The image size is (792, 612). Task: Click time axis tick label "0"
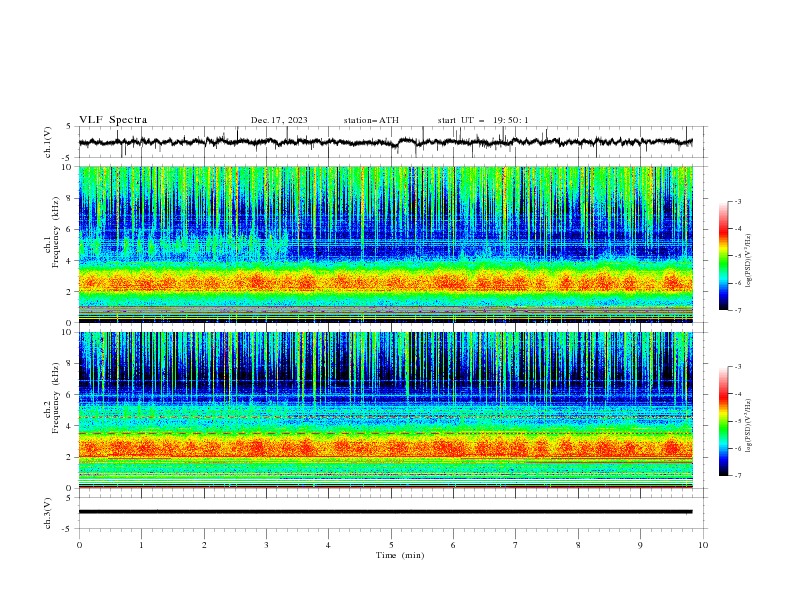coord(79,545)
